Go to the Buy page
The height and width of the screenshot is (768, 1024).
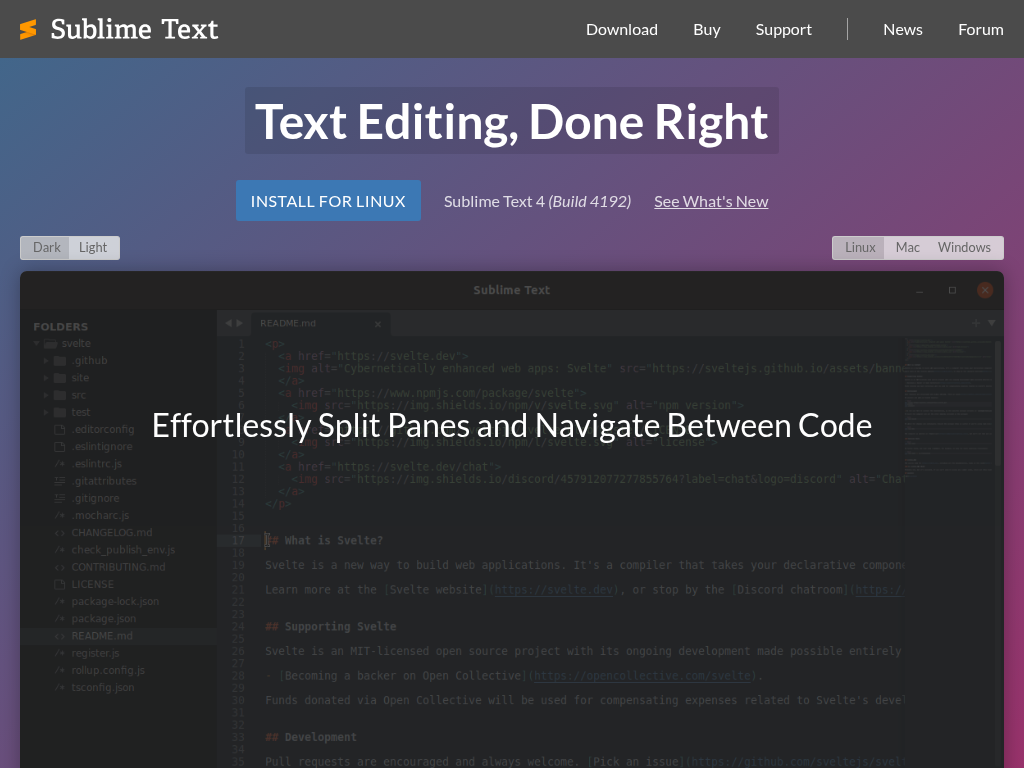click(x=707, y=29)
